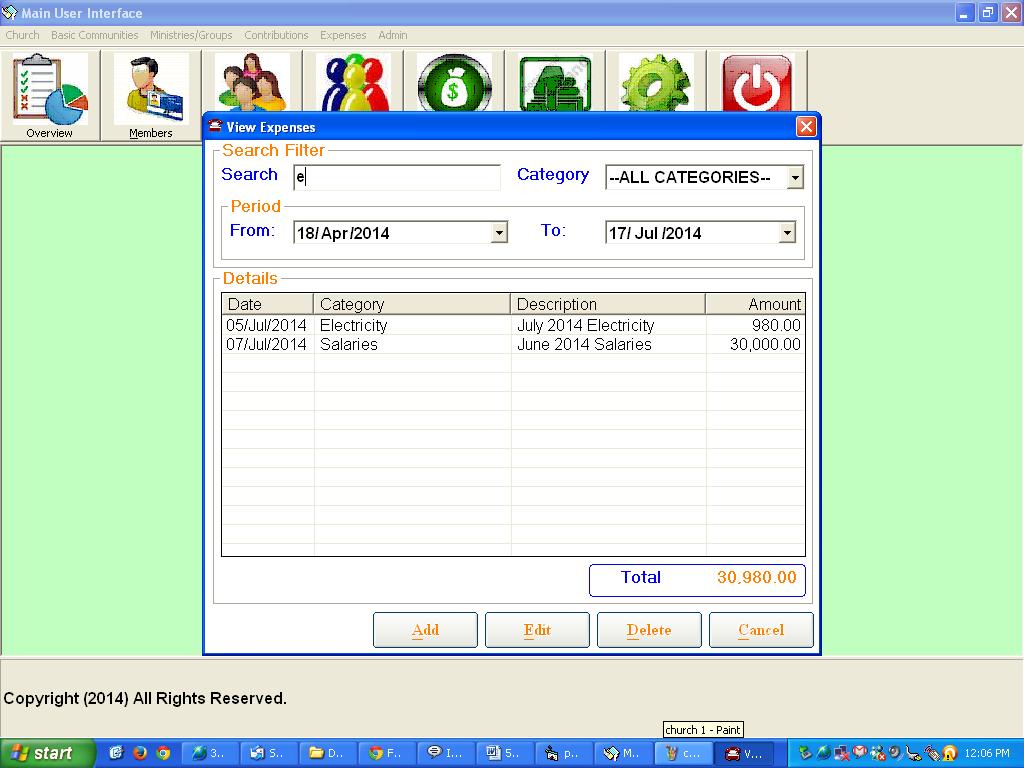Click the green money bag icon
The width and height of the screenshot is (1024, 768).
454,85
